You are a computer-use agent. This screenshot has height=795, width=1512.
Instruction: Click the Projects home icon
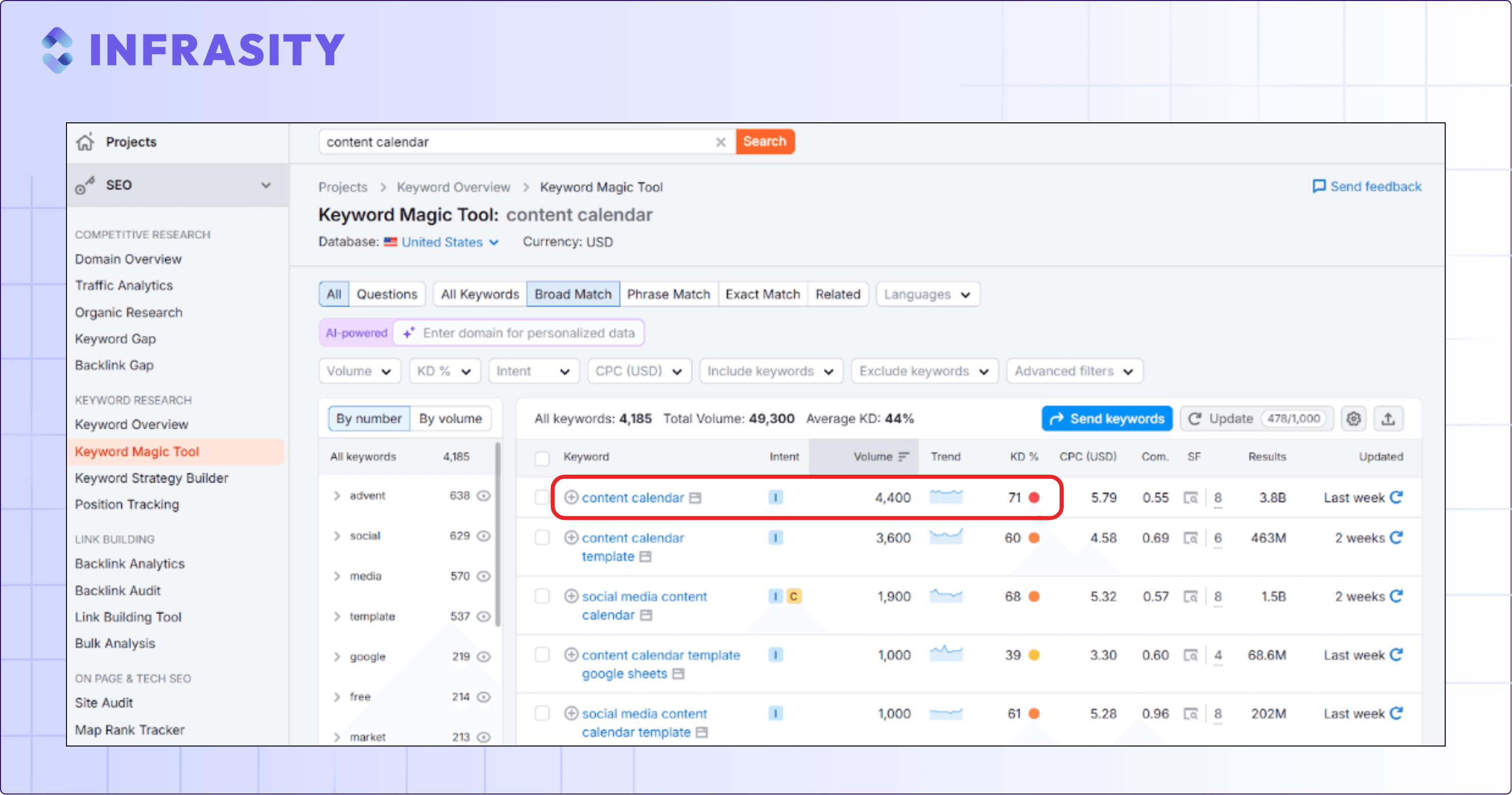pyautogui.click(x=85, y=142)
